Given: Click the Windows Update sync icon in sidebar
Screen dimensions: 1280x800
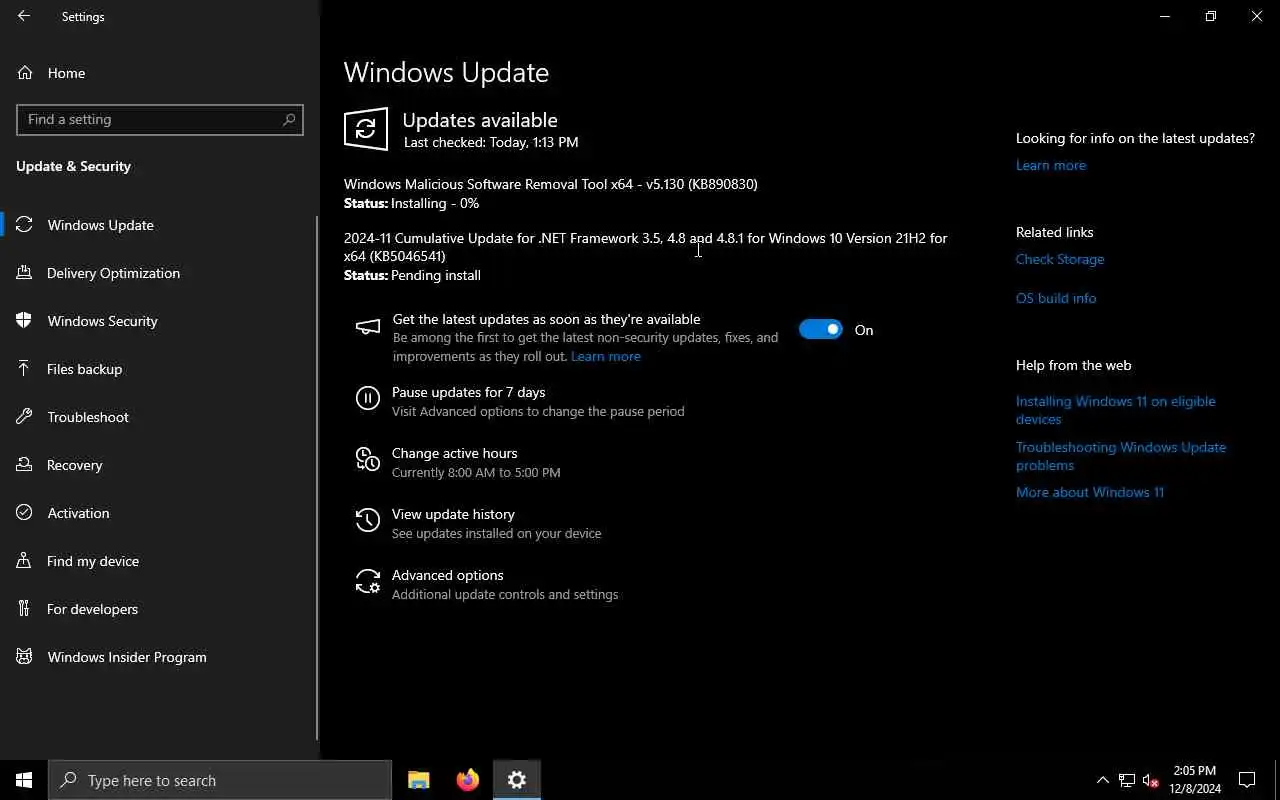Looking at the screenshot, I should tap(25, 225).
